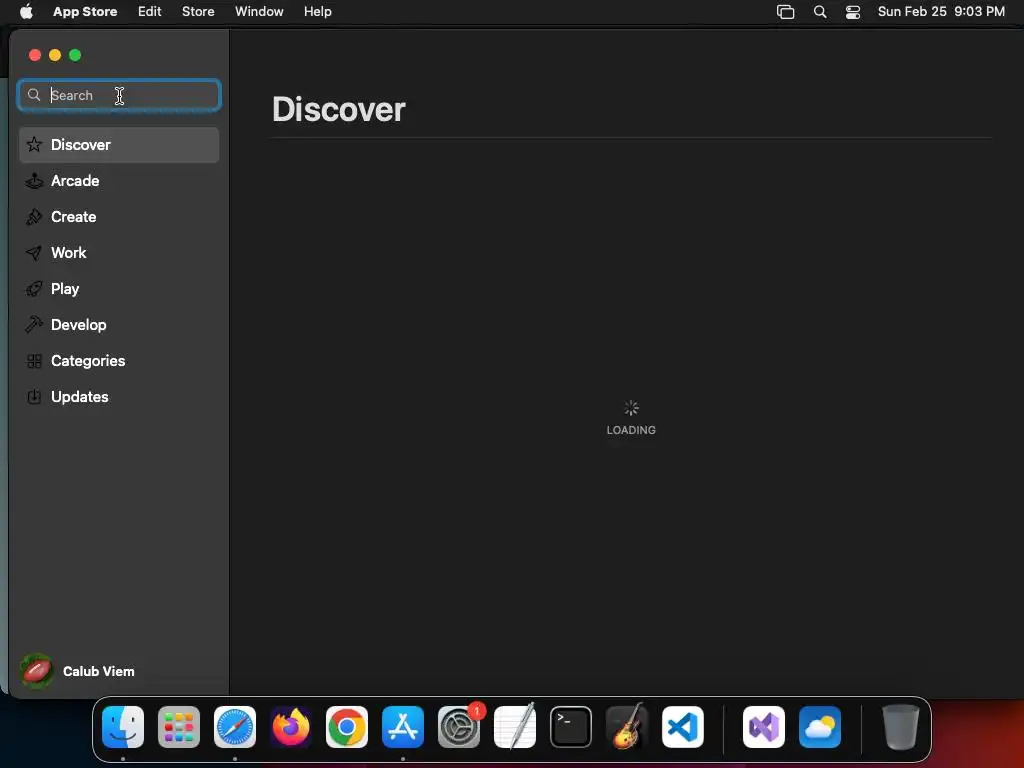The image size is (1024, 768).
Task: Open TextEdit from the Dock
Action: 515,727
